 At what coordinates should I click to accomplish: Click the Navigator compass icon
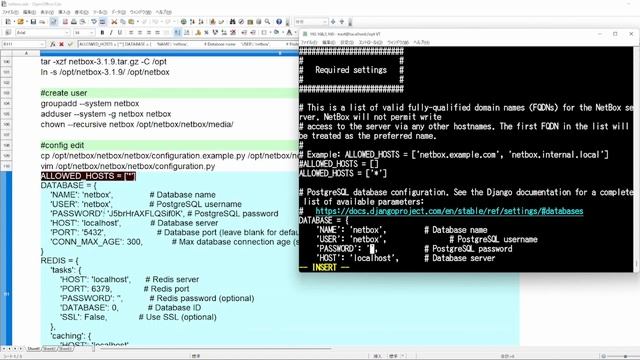tap(241, 22)
